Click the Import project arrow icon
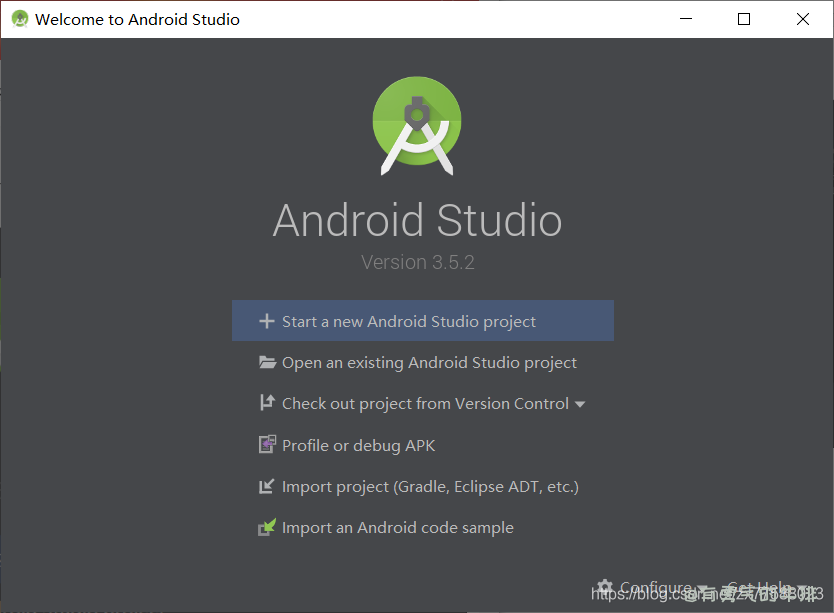Viewport: 834px width, 613px height. [x=266, y=486]
